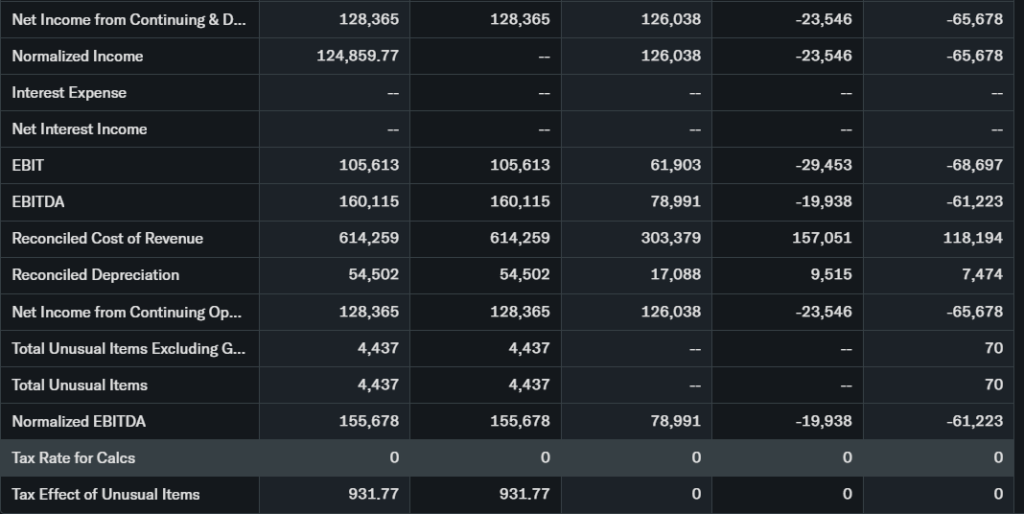Click the Normalized Income row label
Screen dimensions: 1024x514
[x=77, y=56]
